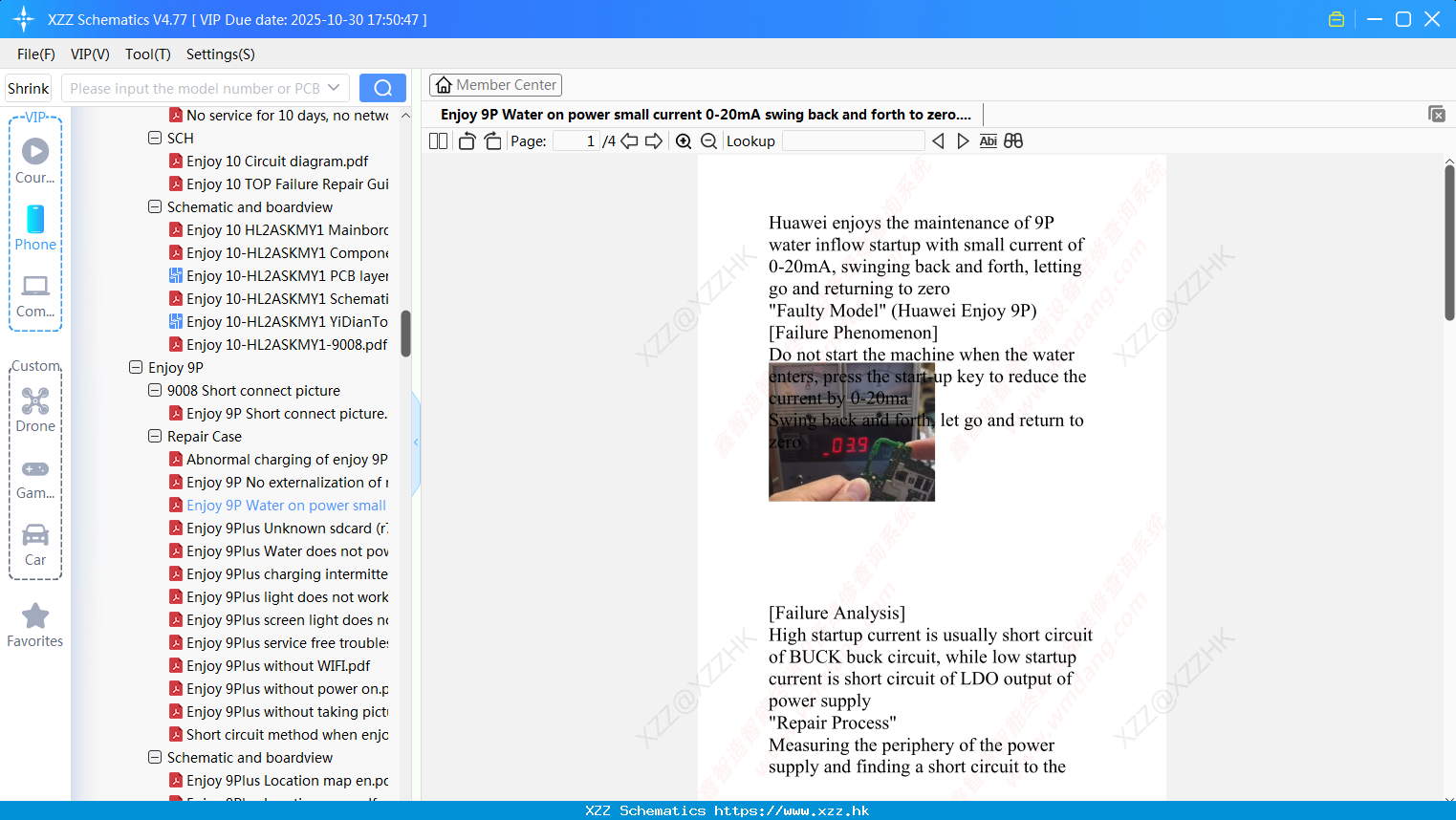Open the Tool(T) menu
1456x820 pixels.
tap(148, 54)
